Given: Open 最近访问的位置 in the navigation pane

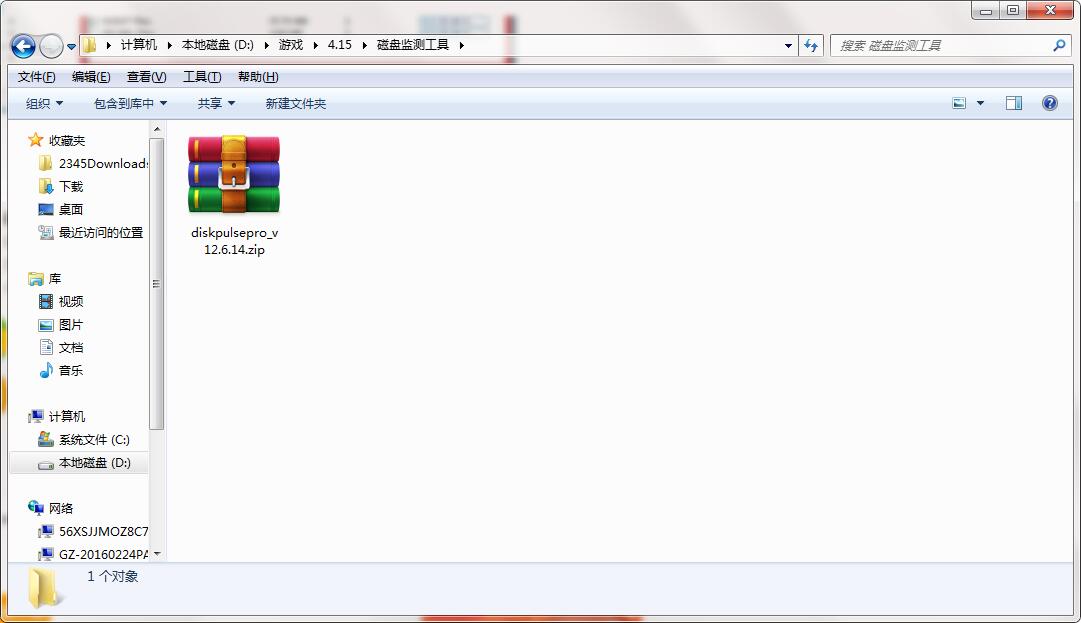Looking at the screenshot, I should 101,232.
